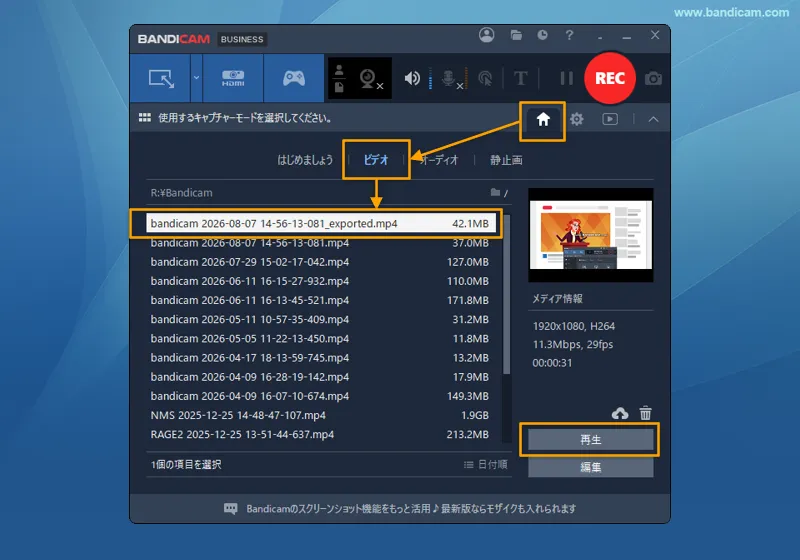Image resolution: width=800 pixels, height=560 pixels.
Task: Open scheduled recording clock icon
Action: tap(542, 35)
